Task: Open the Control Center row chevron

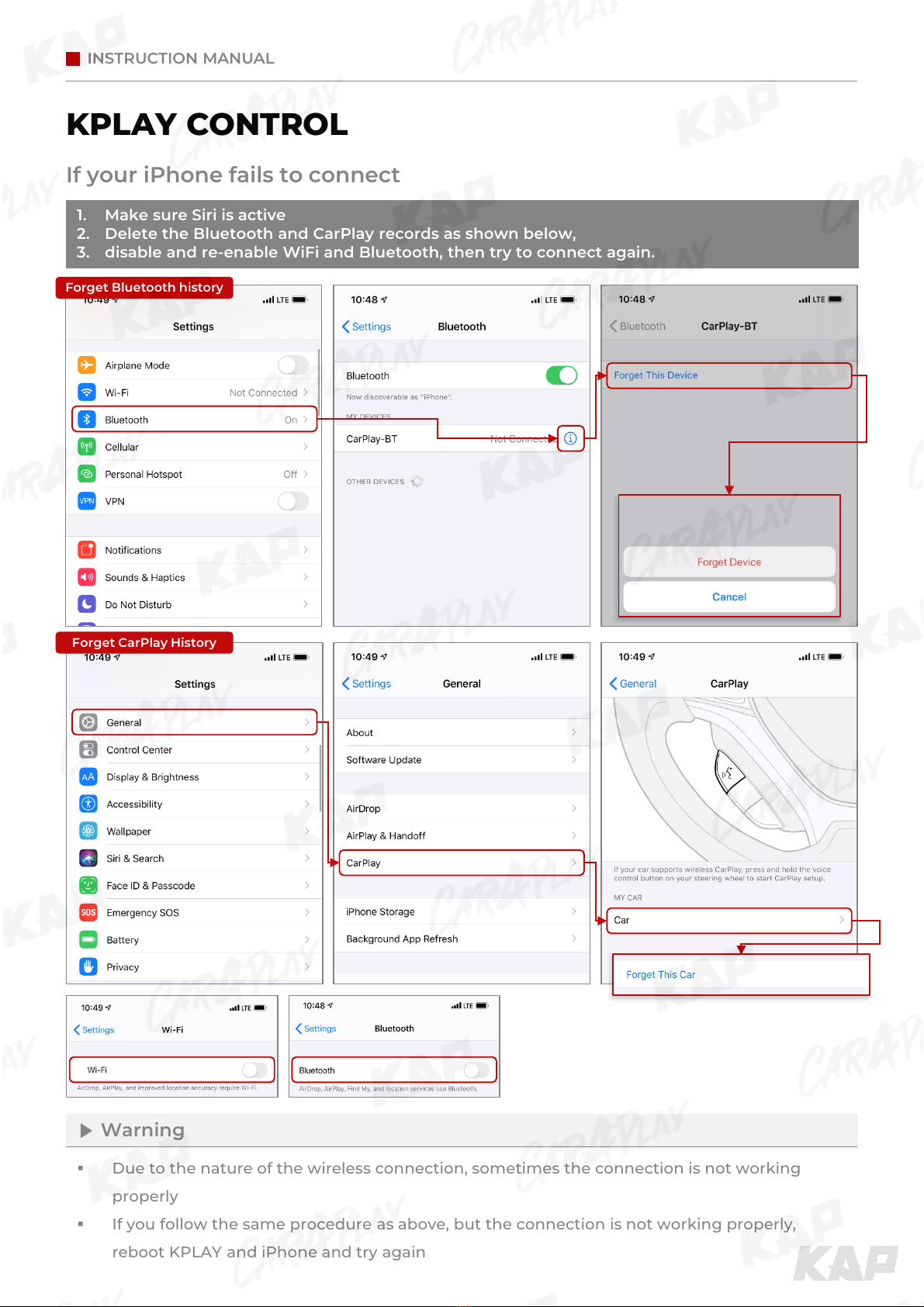Action: [307, 749]
